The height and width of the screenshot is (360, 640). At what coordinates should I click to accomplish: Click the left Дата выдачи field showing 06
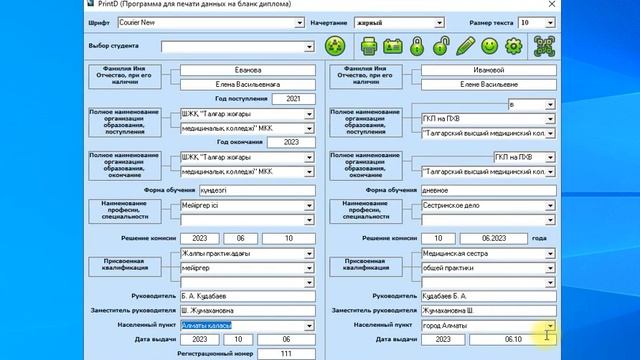click(286, 340)
